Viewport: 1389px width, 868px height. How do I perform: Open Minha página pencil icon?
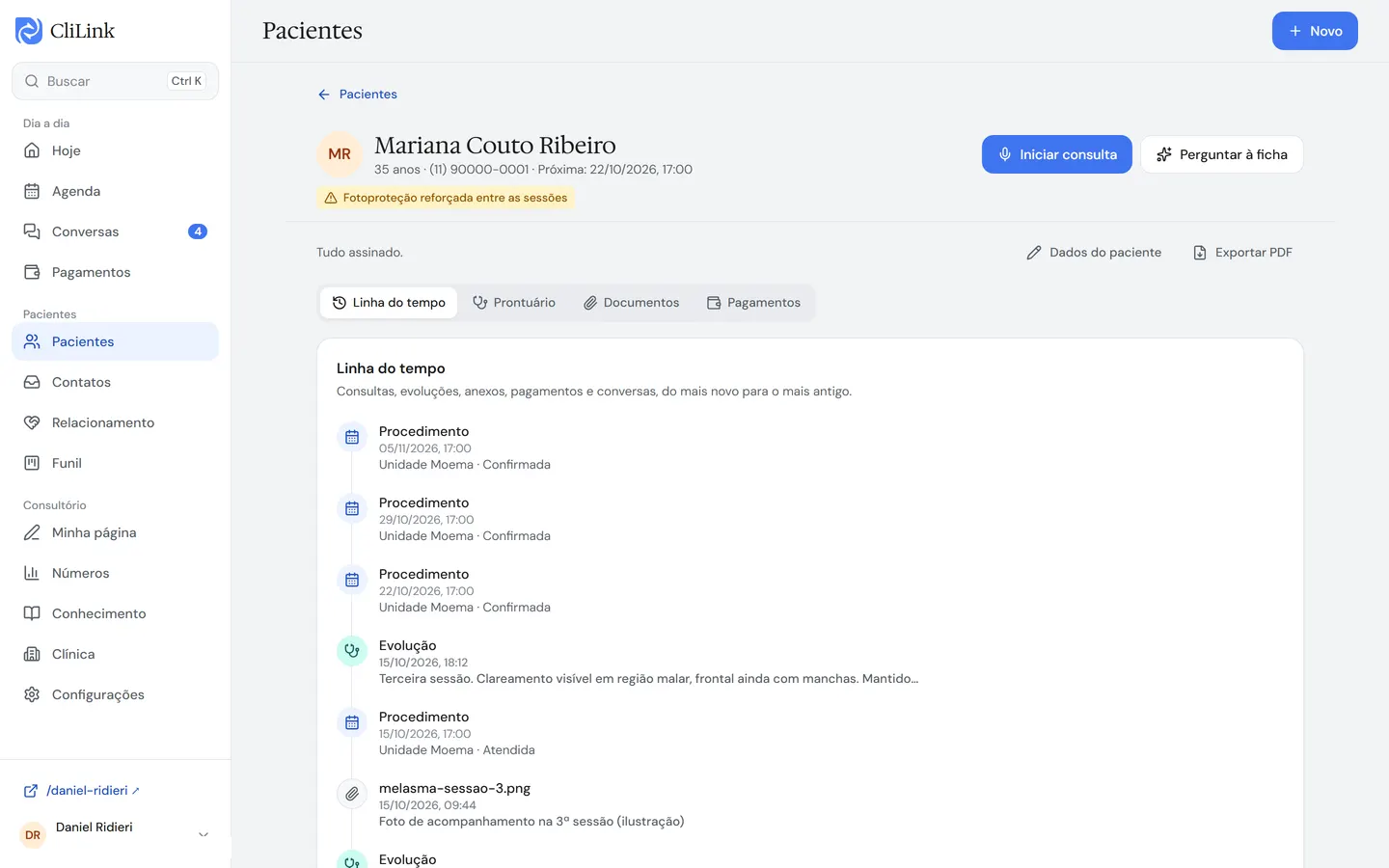pos(32,532)
